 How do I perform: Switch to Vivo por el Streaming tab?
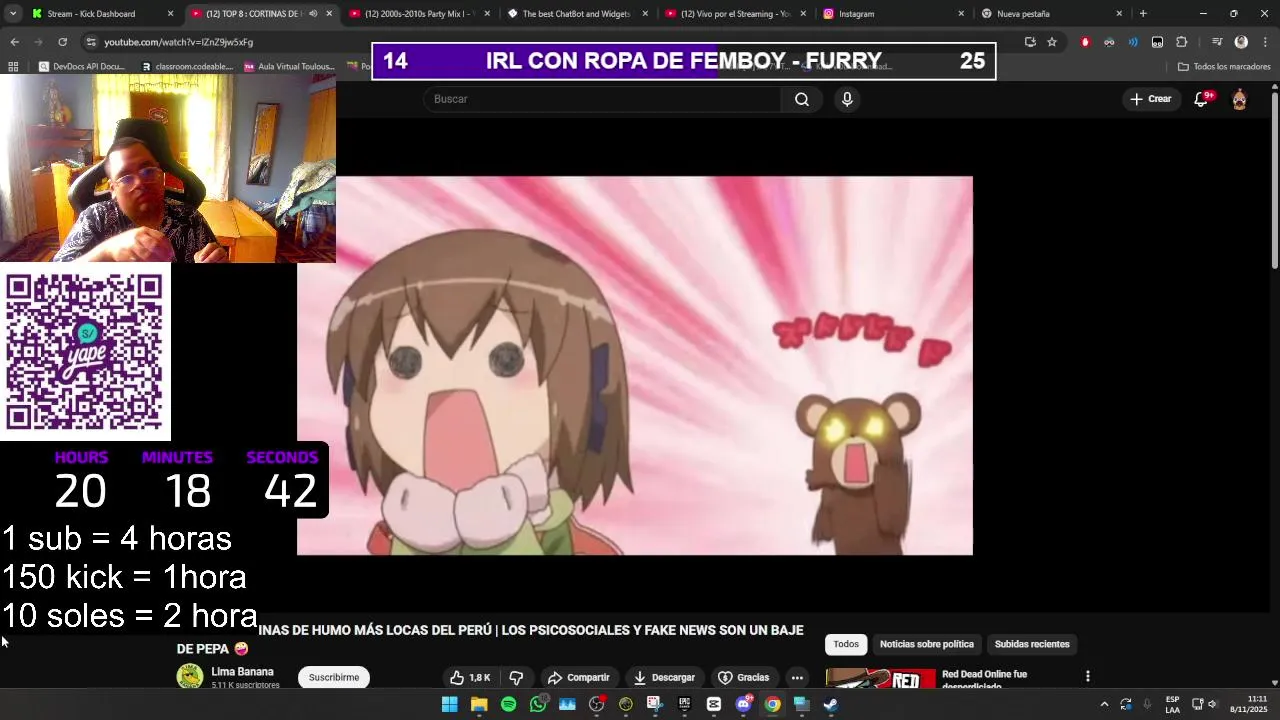coord(736,14)
